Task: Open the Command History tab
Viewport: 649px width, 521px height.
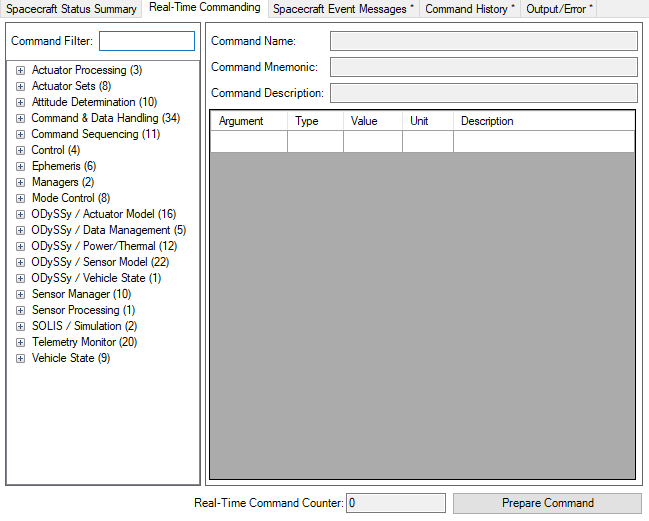Action: coord(470,9)
